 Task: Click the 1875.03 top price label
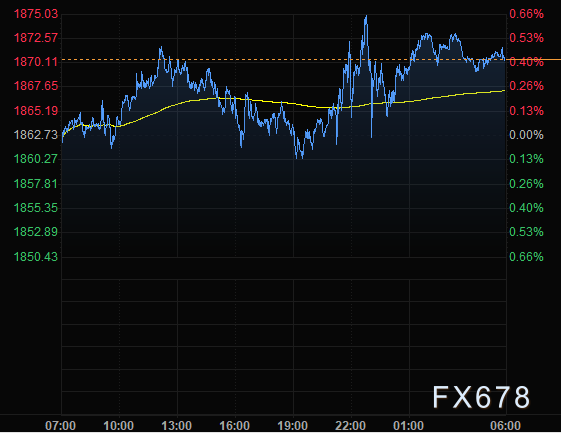pyautogui.click(x=36, y=14)
